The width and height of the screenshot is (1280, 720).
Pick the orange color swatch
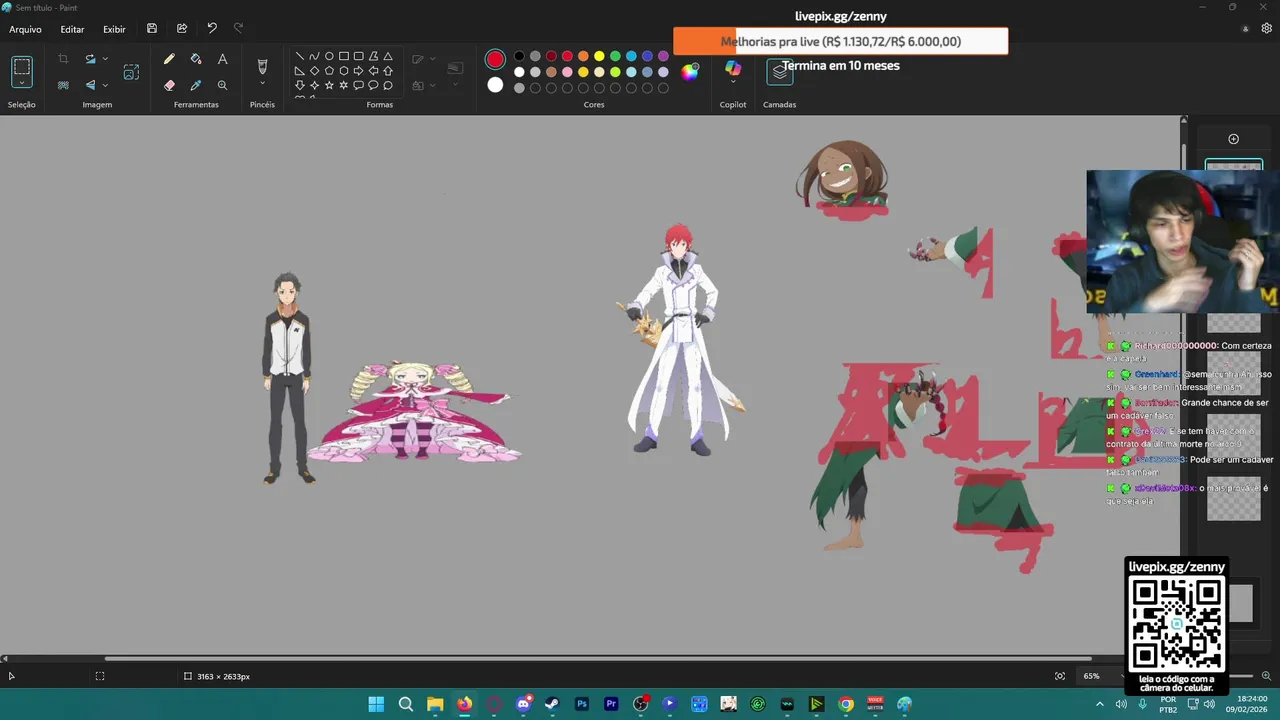pyautogui.click(x=583, y=56)
